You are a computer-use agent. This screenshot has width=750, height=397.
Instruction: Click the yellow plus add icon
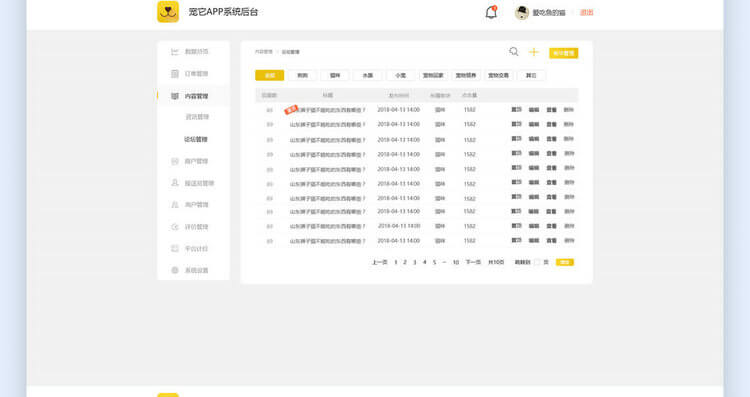click(x=534, y=52)
